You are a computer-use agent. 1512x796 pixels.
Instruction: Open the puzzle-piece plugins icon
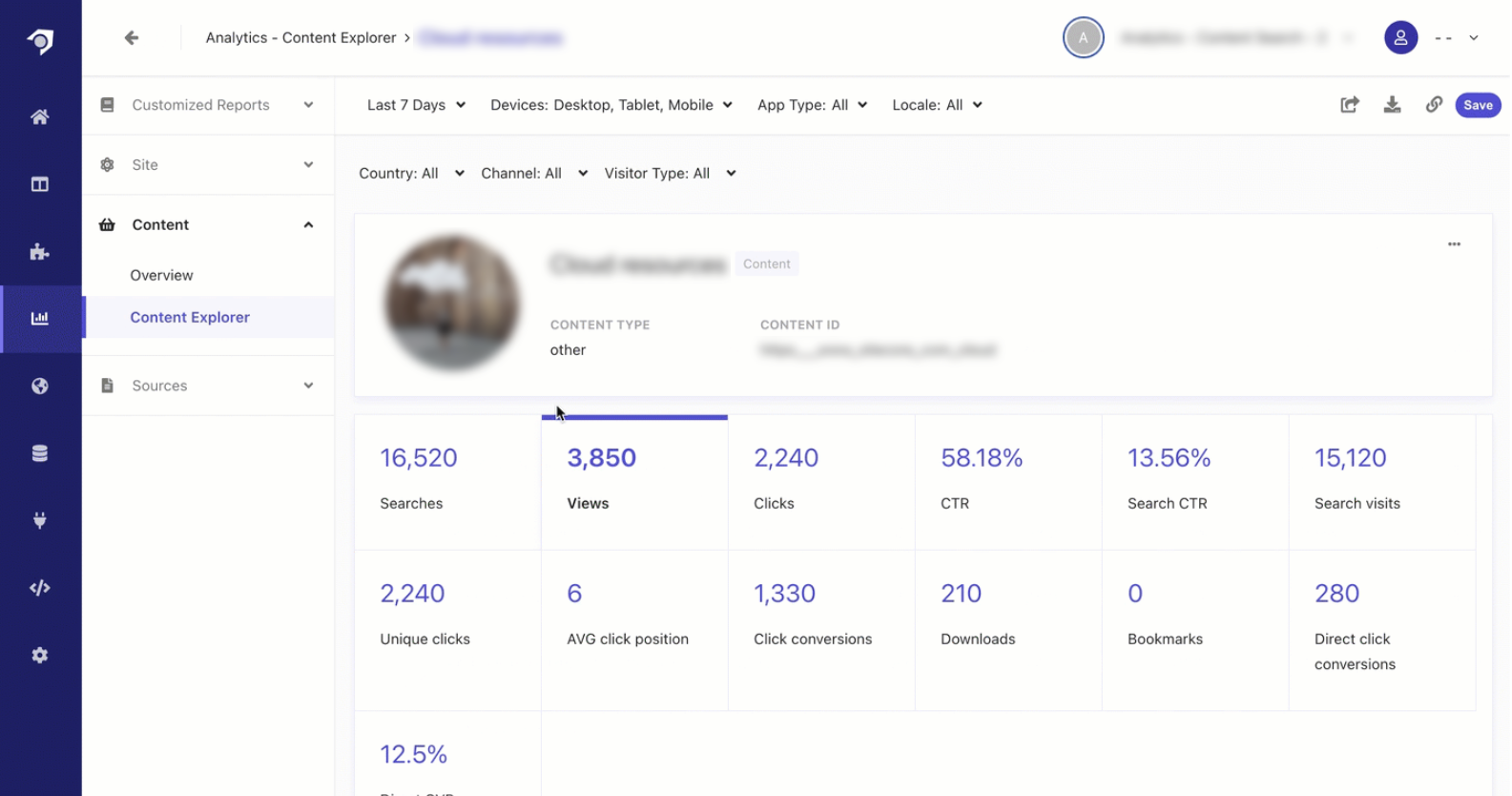point(40,252)
